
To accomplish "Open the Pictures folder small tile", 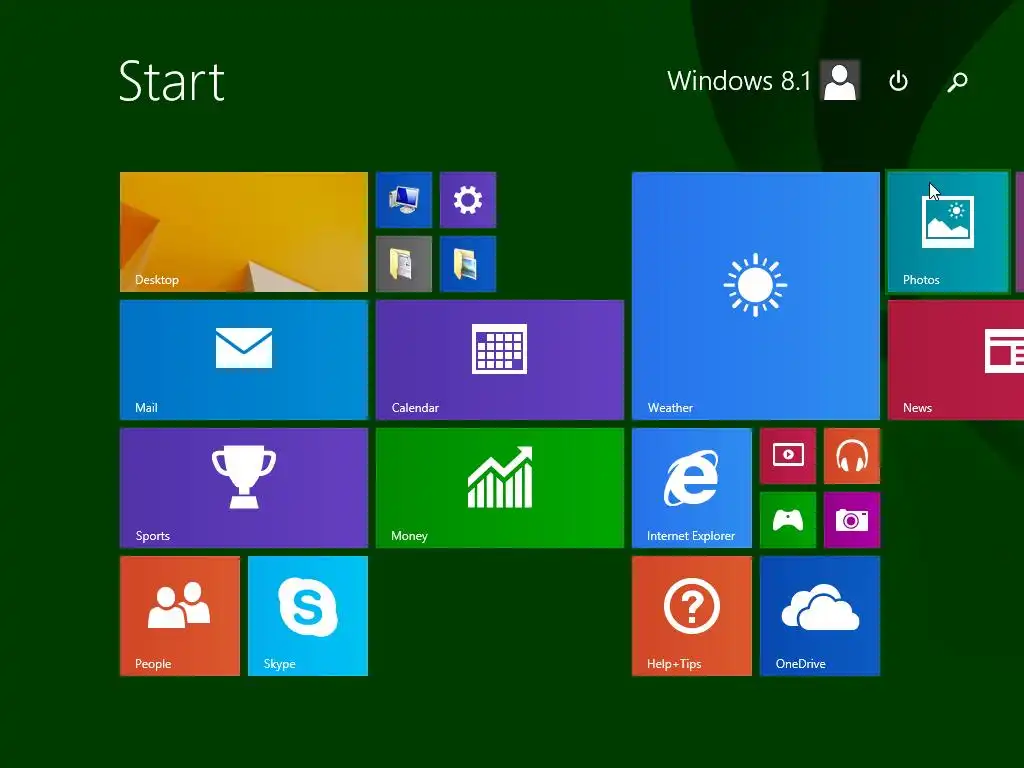I will click(x=468, y=264).
